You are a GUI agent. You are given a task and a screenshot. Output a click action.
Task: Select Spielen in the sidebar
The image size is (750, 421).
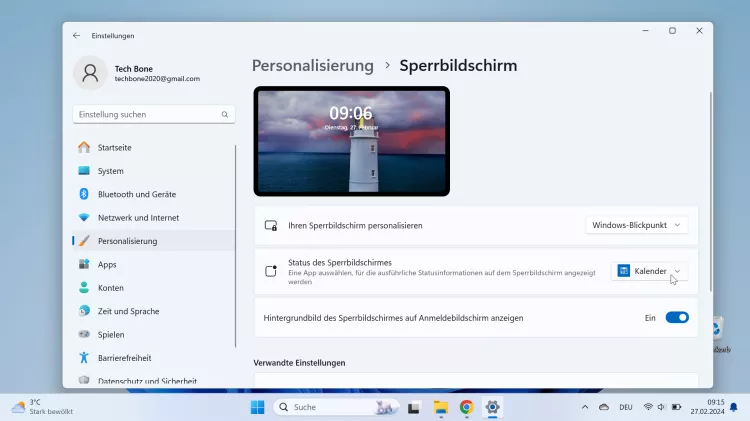(154, 334)
